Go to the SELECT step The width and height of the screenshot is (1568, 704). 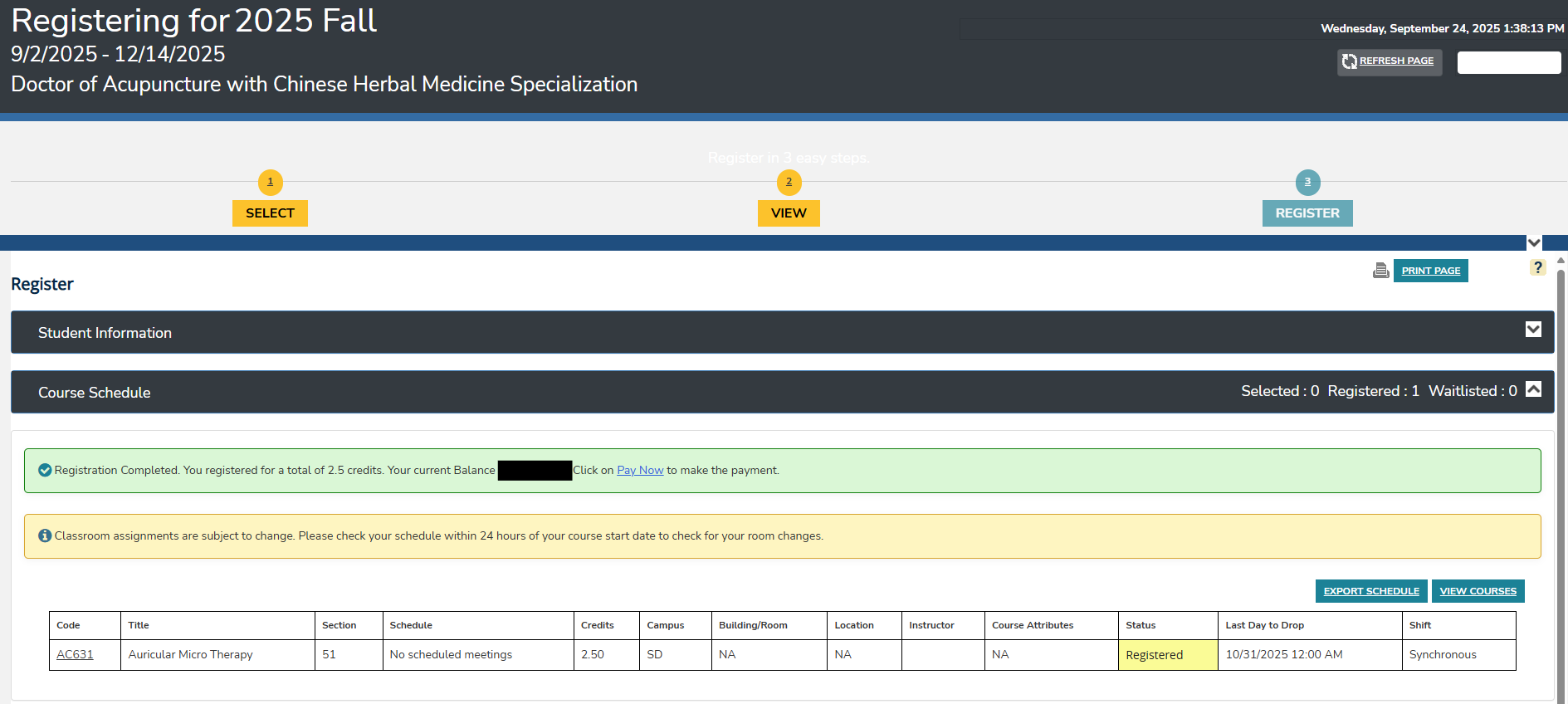click(270, 213)
